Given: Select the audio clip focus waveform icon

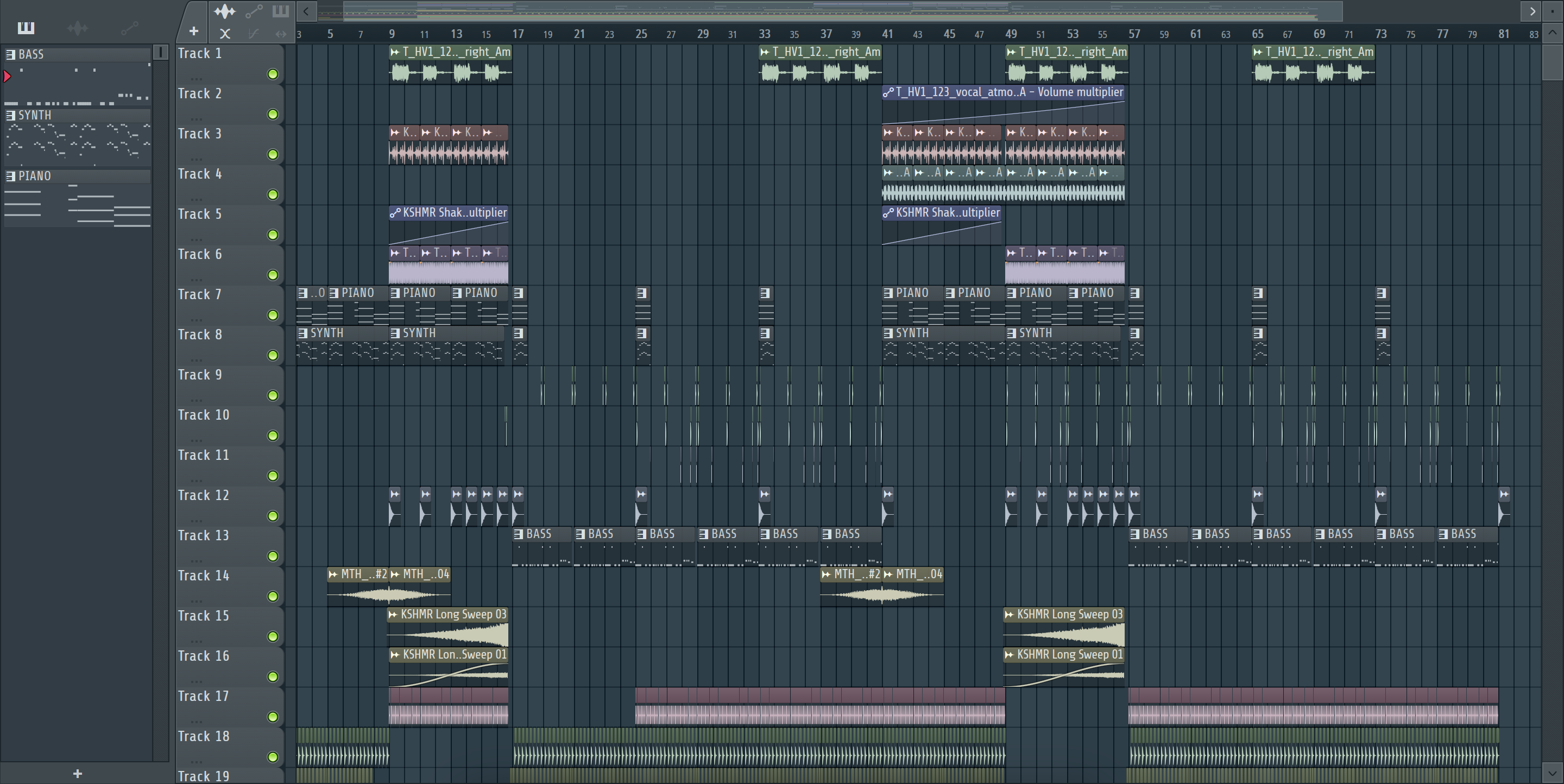Looking at the screenshot, I should (225, 11).
